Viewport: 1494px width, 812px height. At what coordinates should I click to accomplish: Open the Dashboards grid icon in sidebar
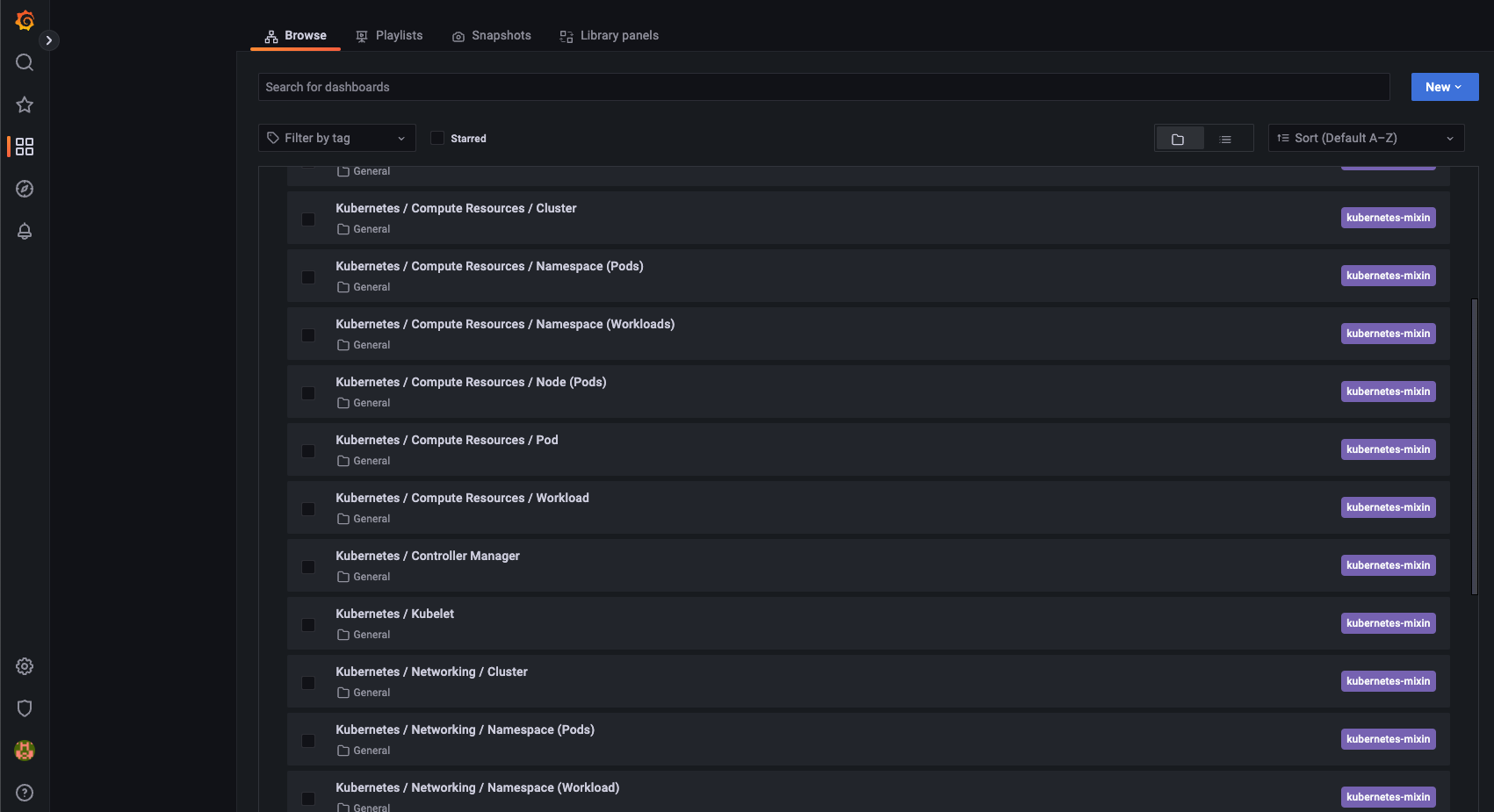[25, 147]
